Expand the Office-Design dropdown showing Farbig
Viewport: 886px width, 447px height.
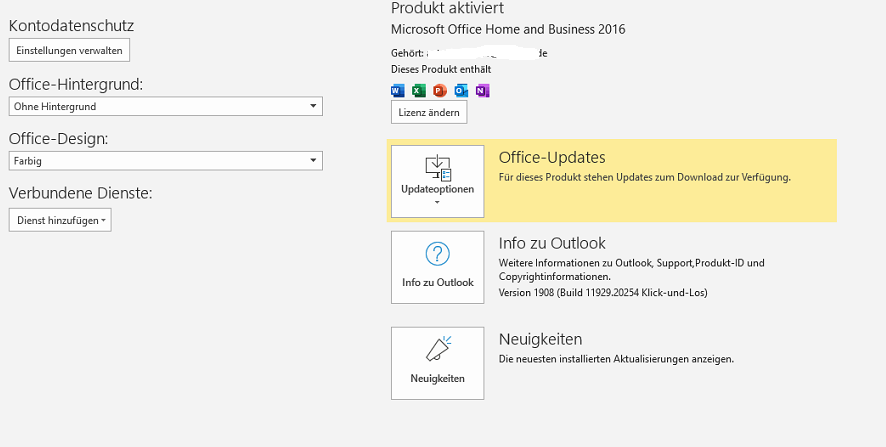click(x=166, y=160)
